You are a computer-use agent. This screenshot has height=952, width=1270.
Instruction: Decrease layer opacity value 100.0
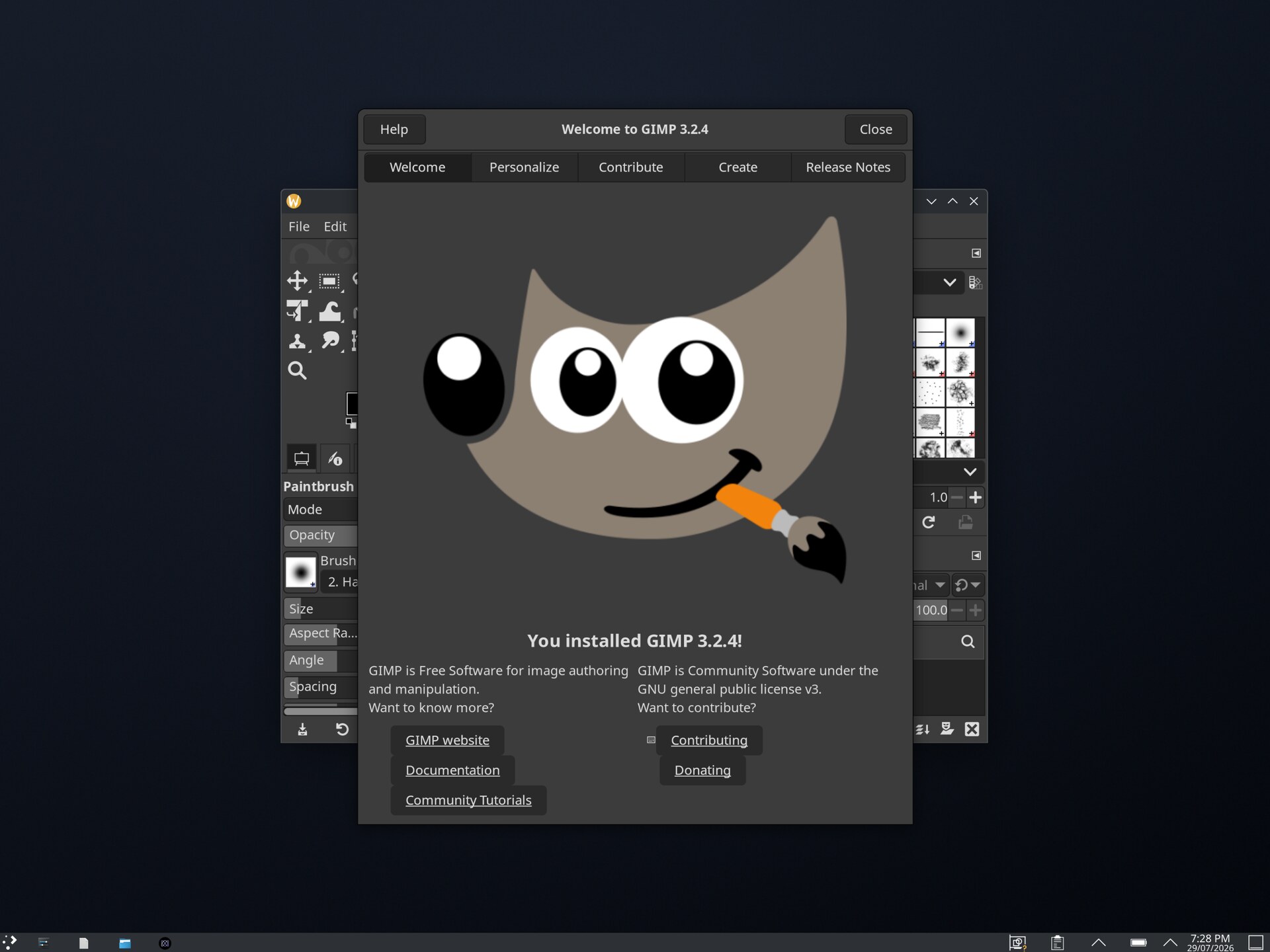coord(956,610)
